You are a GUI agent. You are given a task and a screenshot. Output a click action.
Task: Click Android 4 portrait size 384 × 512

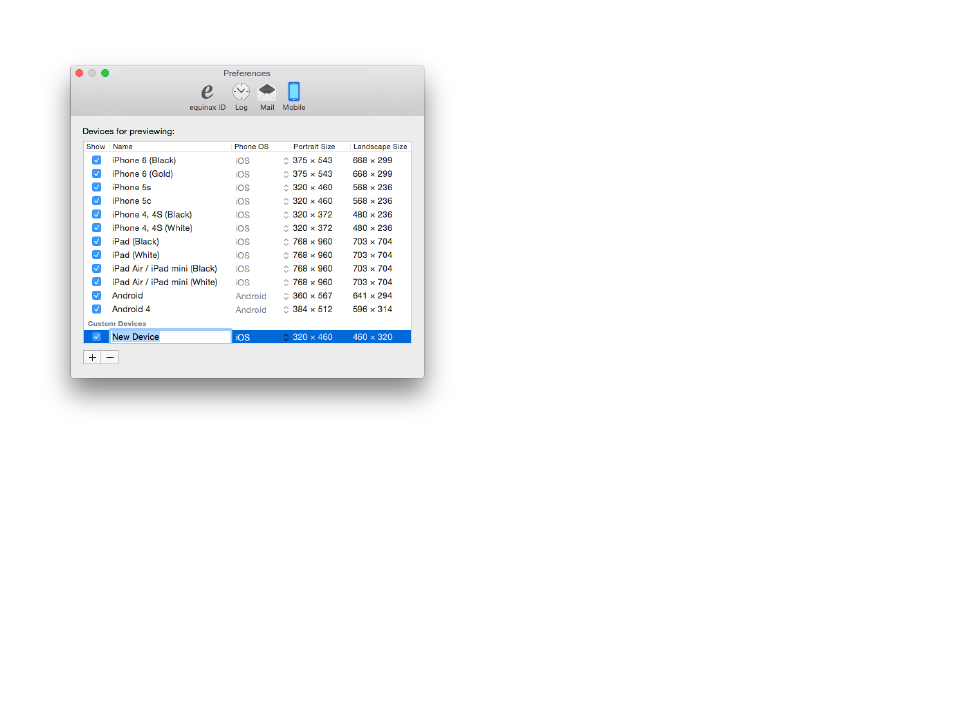click(x=312, y=309)
